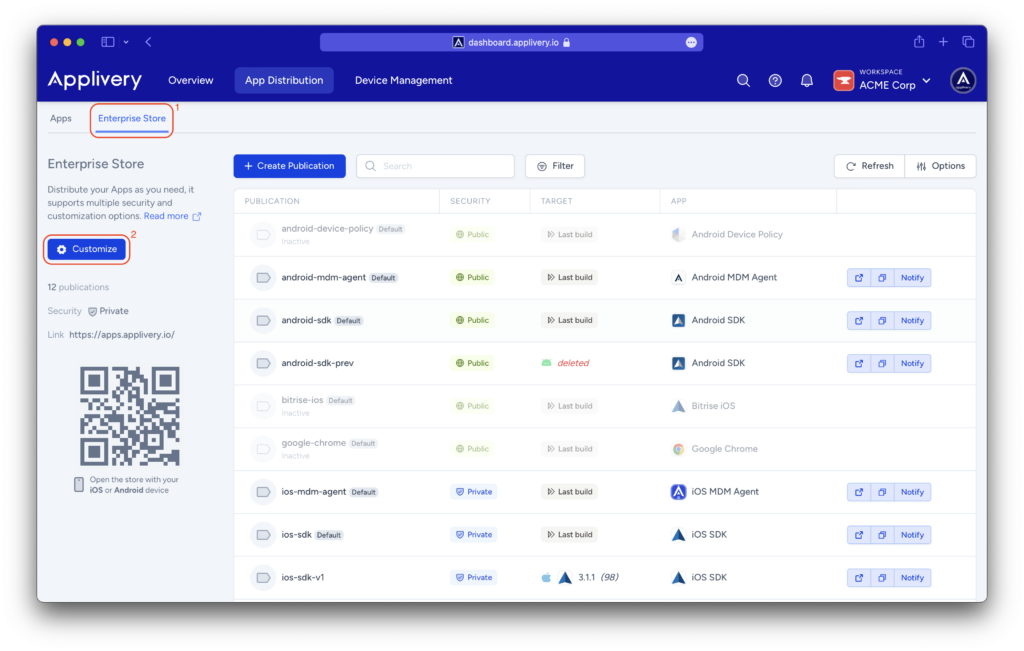The image size is (1024, 651).
Task: Copy link for ios-mdm-agent publication
Action: click(x=882, y=492)
